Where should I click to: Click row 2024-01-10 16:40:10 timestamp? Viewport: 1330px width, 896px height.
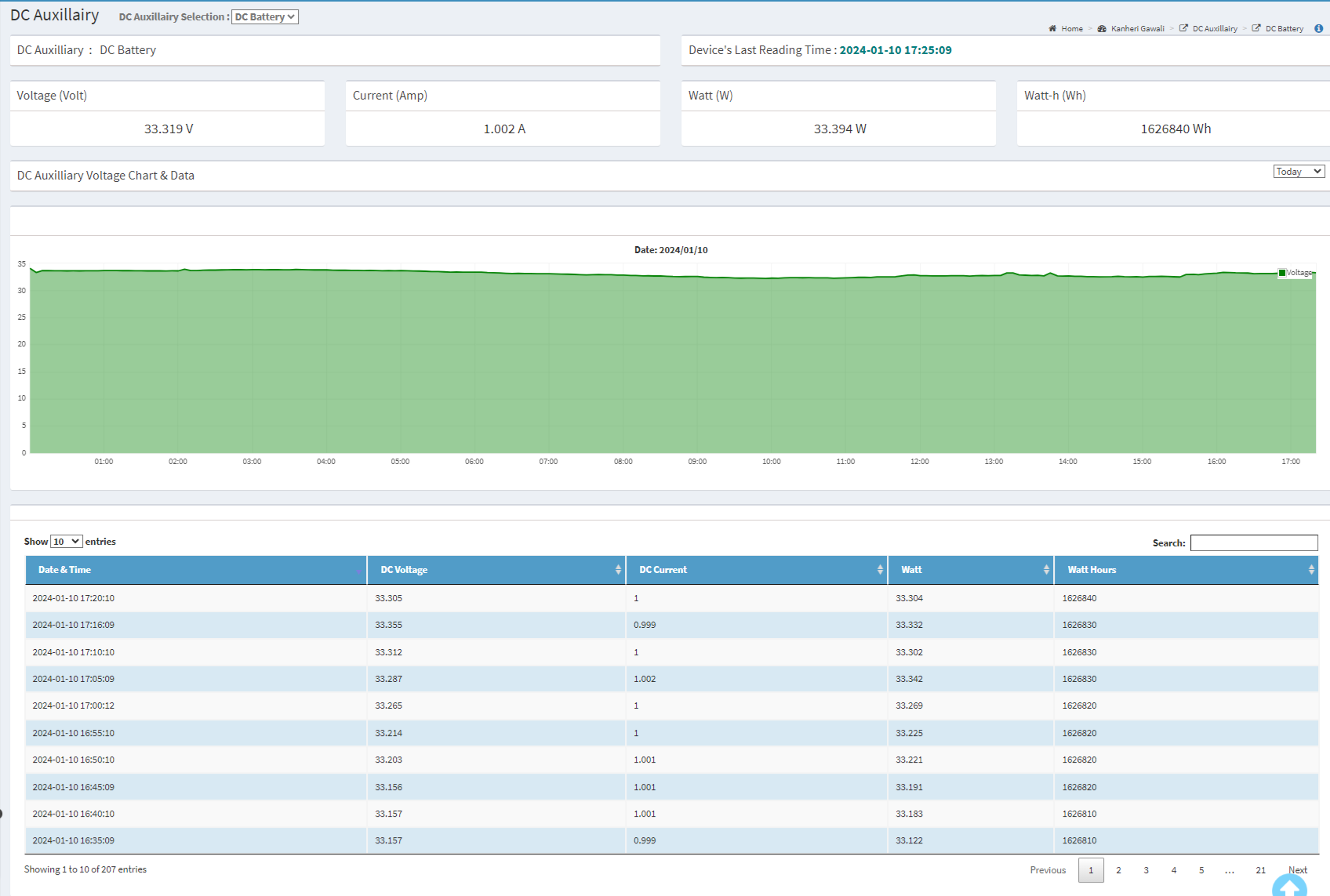tap(74, 814)
